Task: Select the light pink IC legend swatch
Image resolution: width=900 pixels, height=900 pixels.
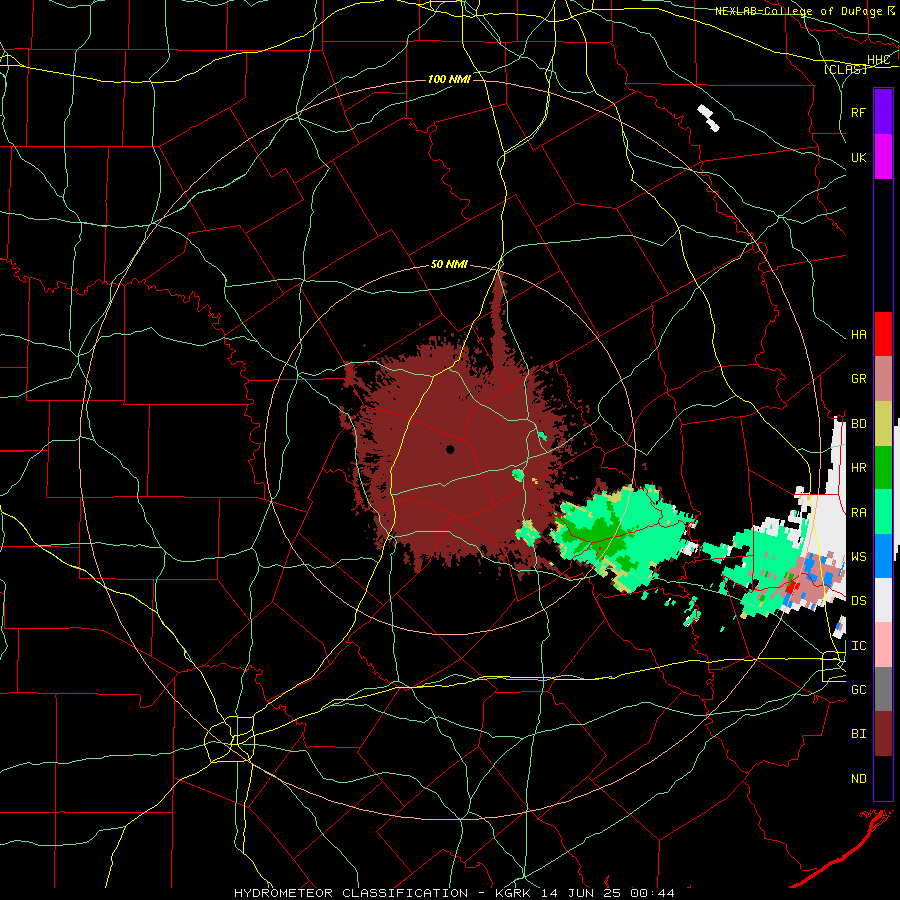Action: click(883, 645)
